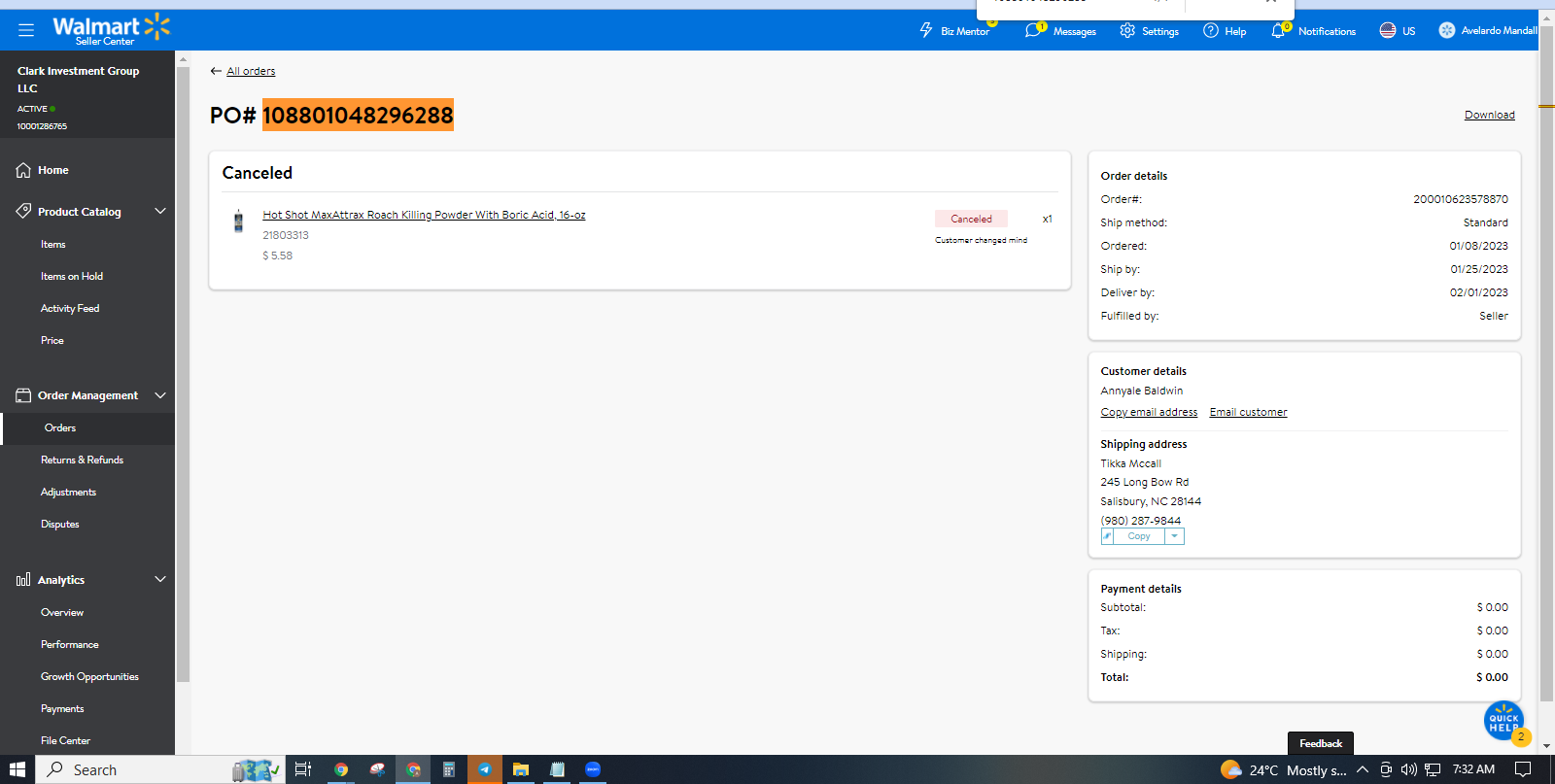
Task: Open Growth Opportunities
Action: pyautogui.click(x=89, y=677)
